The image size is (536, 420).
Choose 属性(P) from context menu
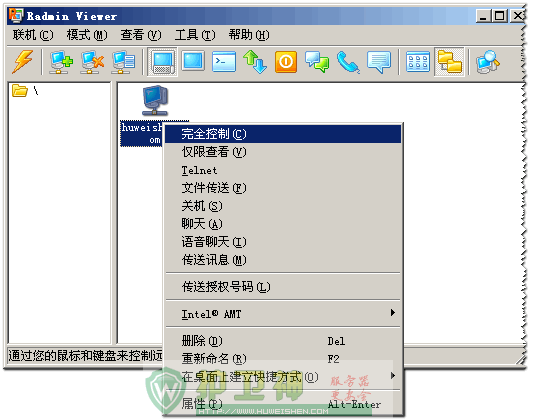point(283,404)
